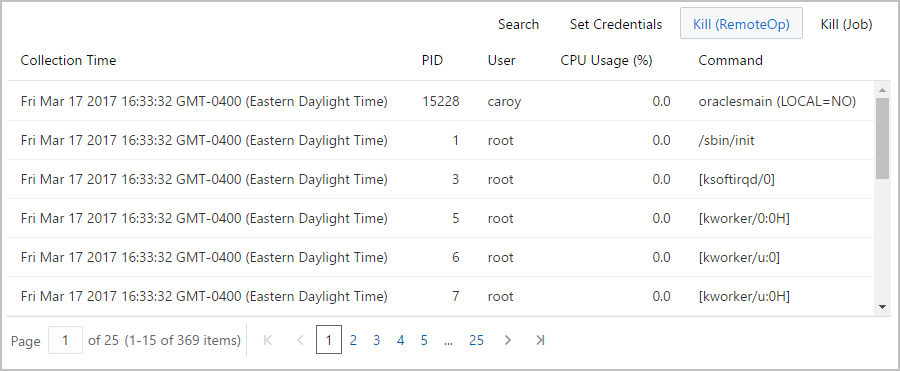This screenshot has width=900, height=371.
Task: Click Kill (RemoteOp) button
Action: pos(742,24)
